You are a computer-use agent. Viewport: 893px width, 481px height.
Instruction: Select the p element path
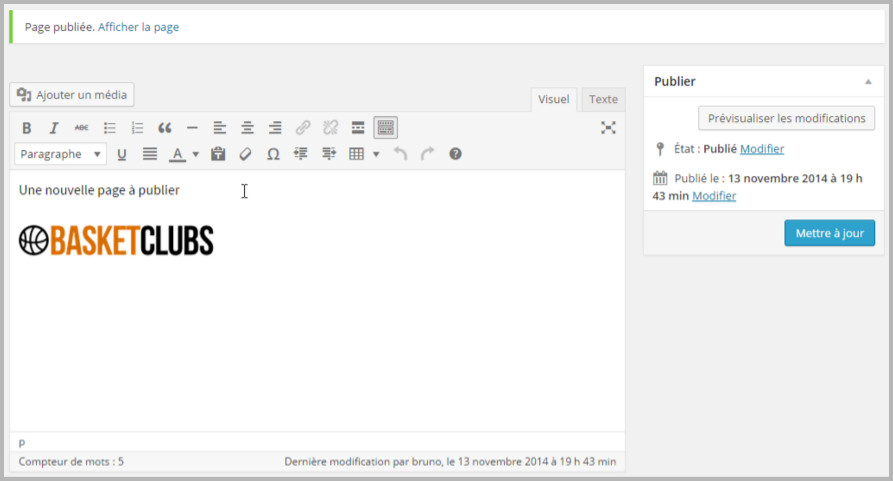22,442
